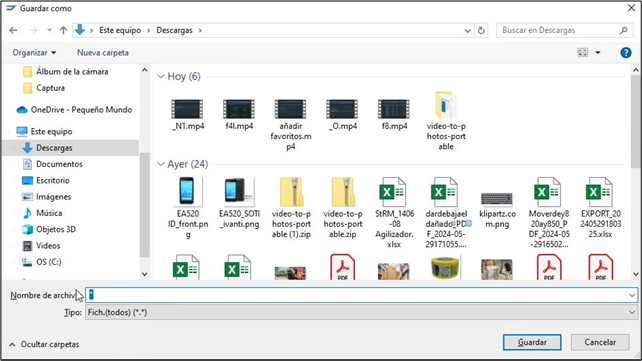Screen dimensions: 642x361
Task: Click the search magnifier icon
Action: (x=624, y=30)
